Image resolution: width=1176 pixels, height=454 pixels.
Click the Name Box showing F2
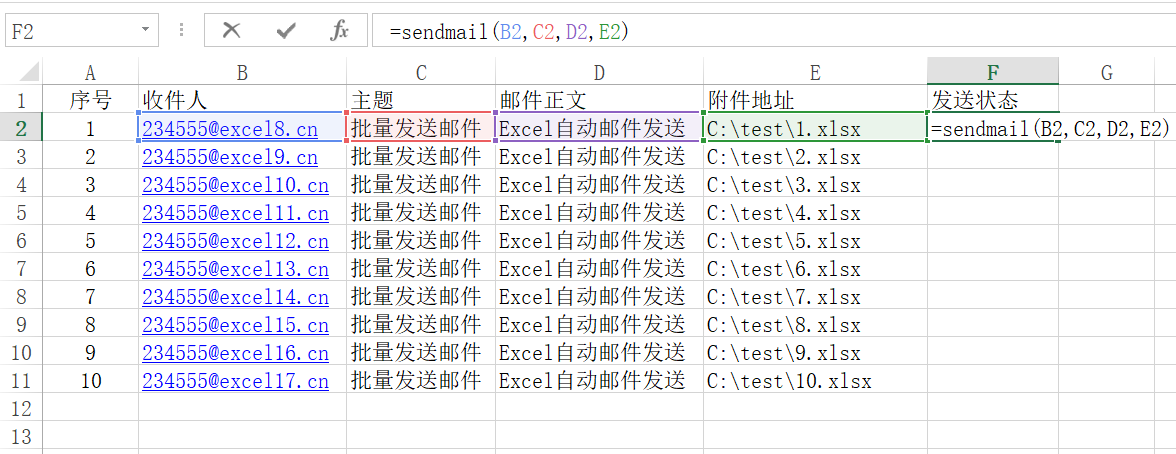(x=72, y=31)
